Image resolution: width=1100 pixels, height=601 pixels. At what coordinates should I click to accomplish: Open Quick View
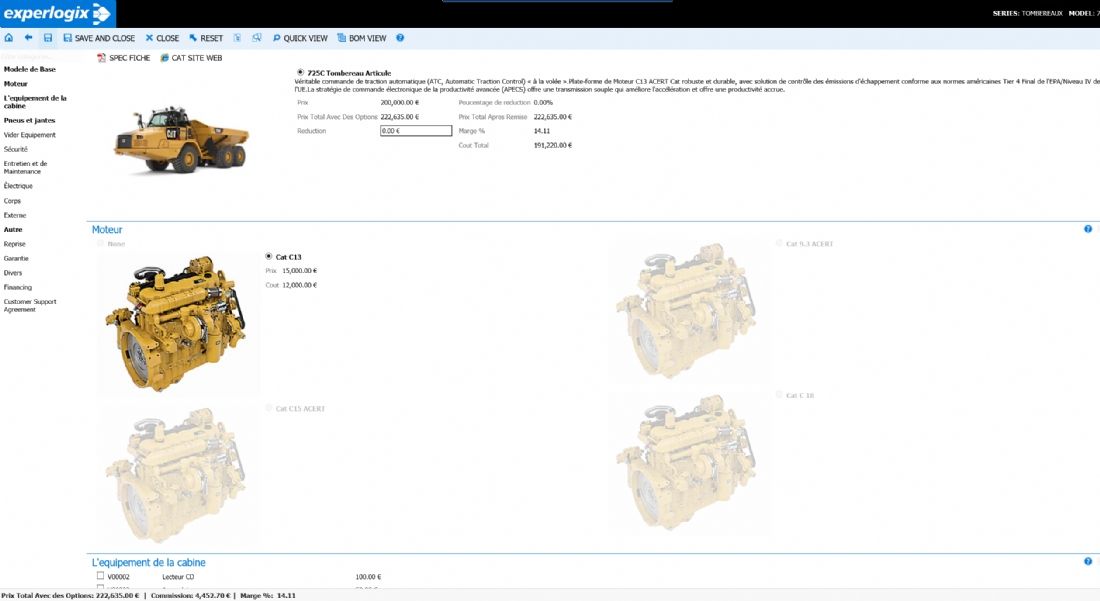tap(300, 38)
